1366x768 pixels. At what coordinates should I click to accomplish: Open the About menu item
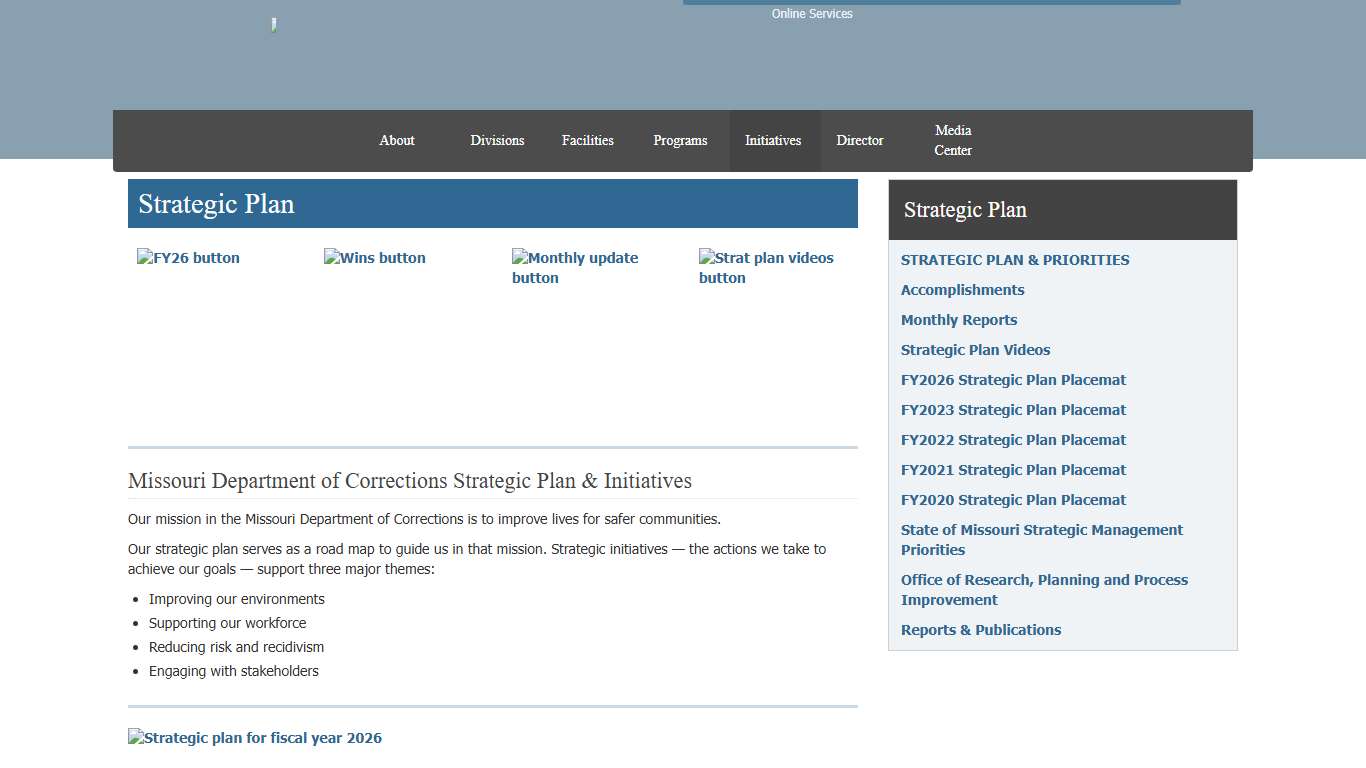397,140
